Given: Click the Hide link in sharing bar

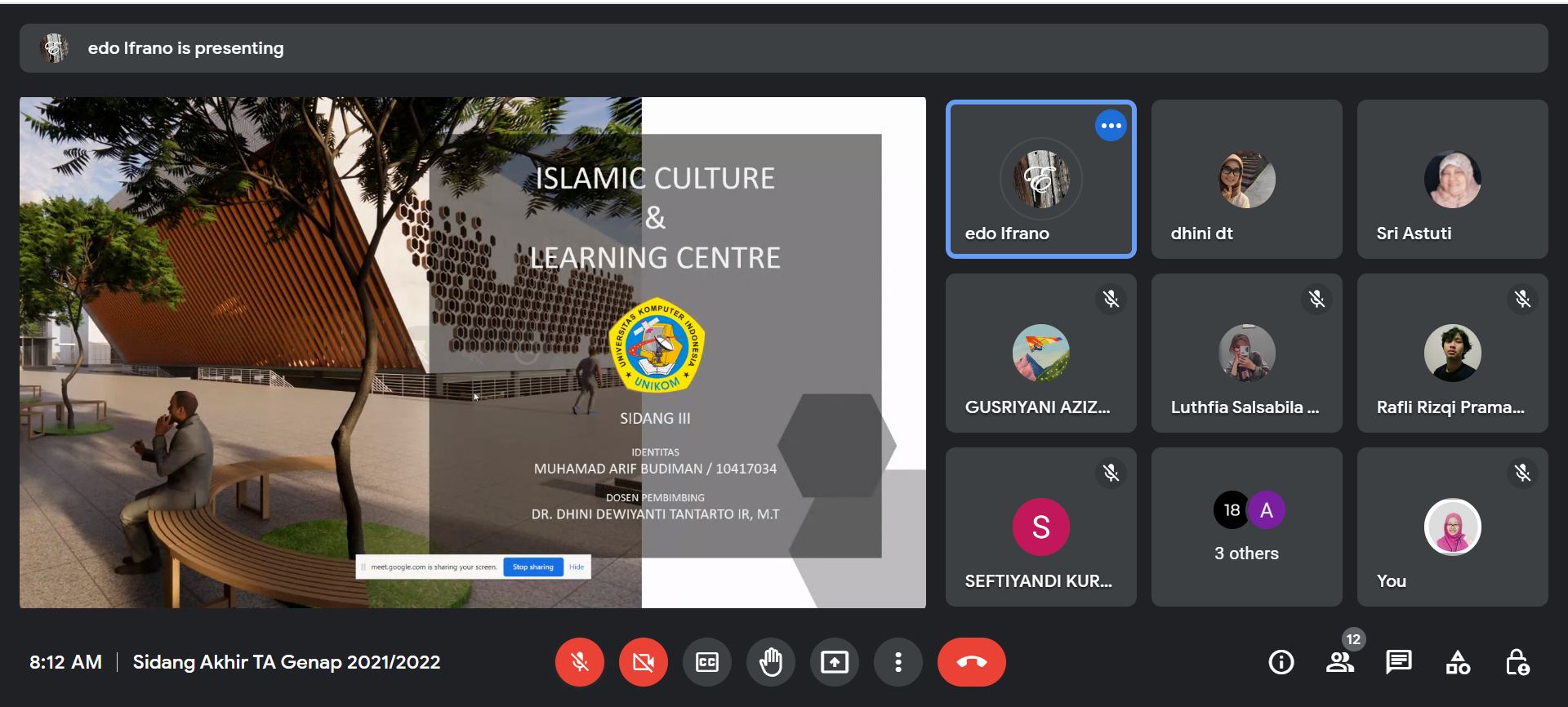Looking at the screenshot, I should click(x=577, y=567).
